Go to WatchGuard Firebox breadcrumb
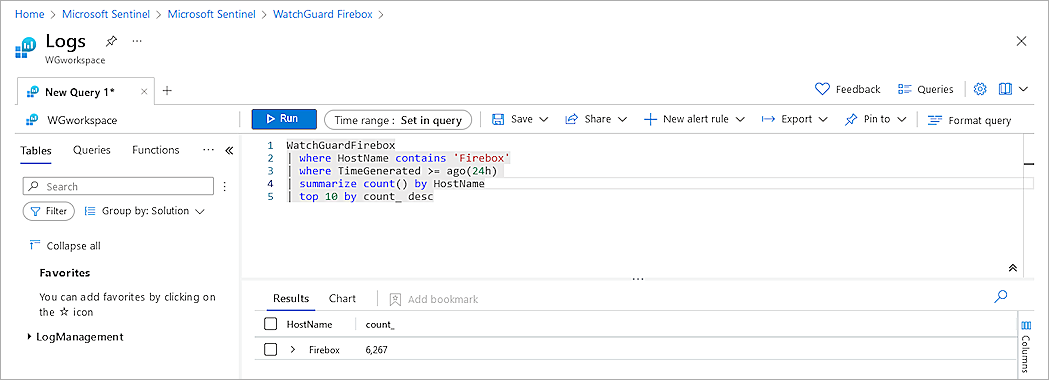 coord(322,13)
